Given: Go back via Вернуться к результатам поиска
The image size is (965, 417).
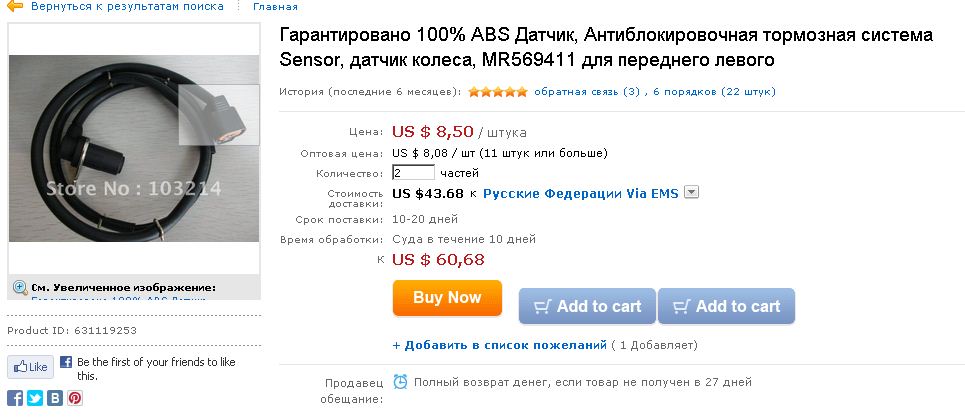Looking at the screenshot, I should [x=127, y=6].
